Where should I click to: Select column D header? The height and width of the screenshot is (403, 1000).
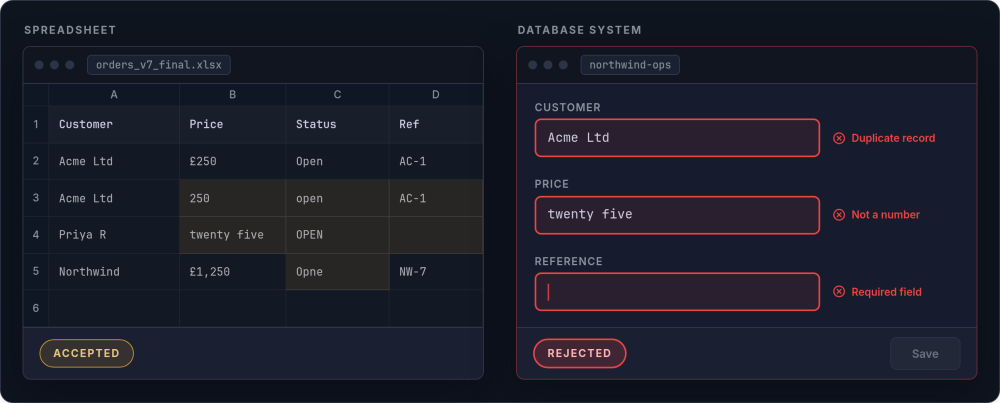point(436,95)
